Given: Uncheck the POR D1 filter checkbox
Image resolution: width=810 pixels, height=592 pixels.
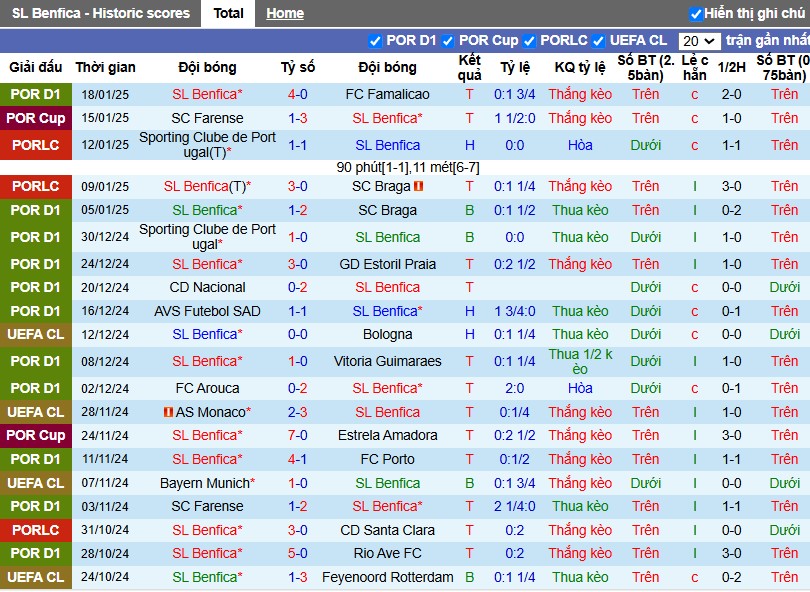Looking at the screenshot, I should pyautogui.click(x=375, y=41).
